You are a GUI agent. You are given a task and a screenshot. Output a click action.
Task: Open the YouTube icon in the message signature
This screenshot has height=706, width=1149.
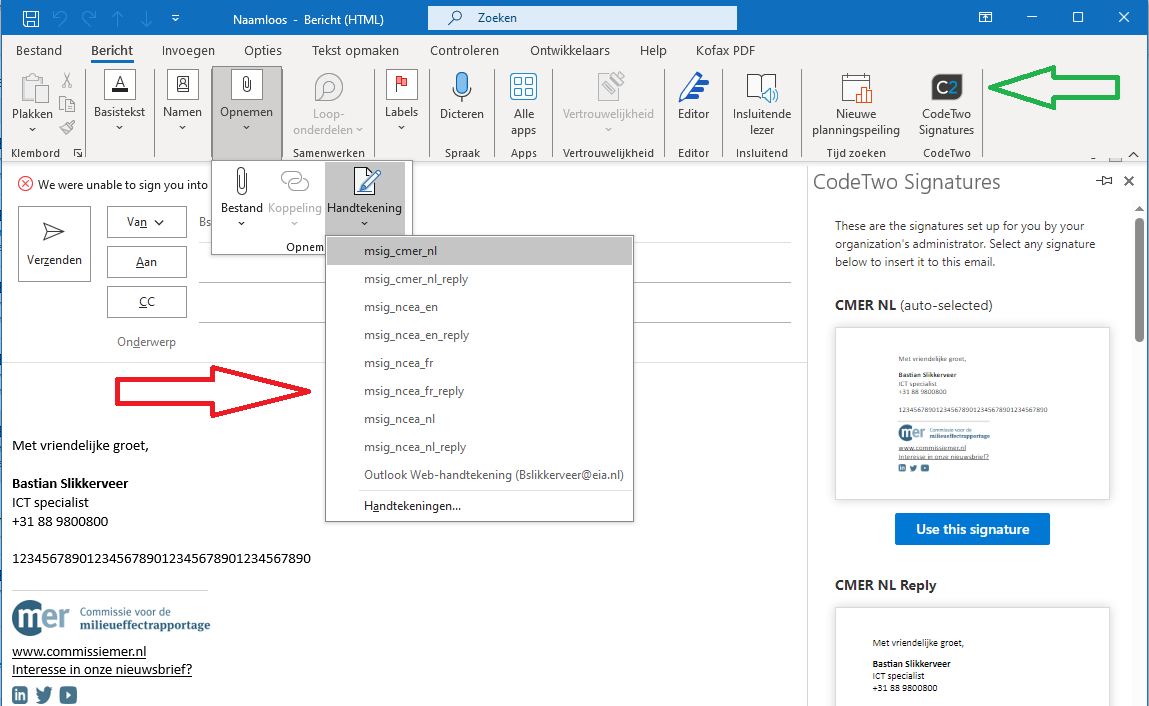tap(68, 695)
